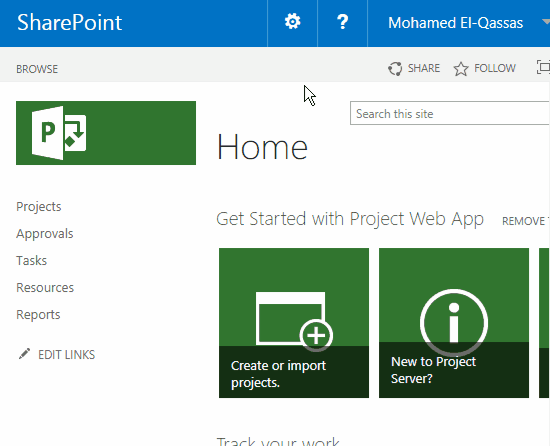Click the help question mark icon
Screen dimensions: 550x446
coord(342,22)
